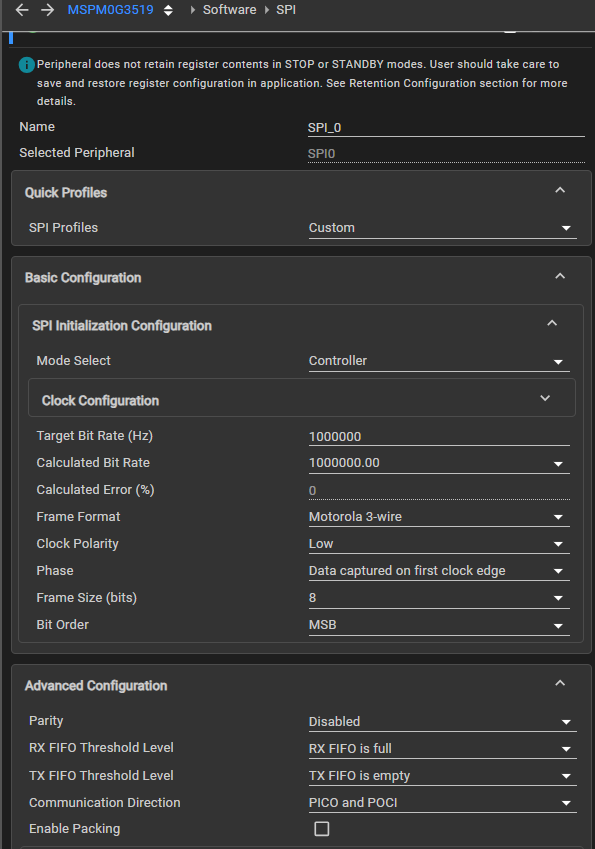Click the Enable Packing label
This screenshot has height=849, width=595.
pos(75,828)
